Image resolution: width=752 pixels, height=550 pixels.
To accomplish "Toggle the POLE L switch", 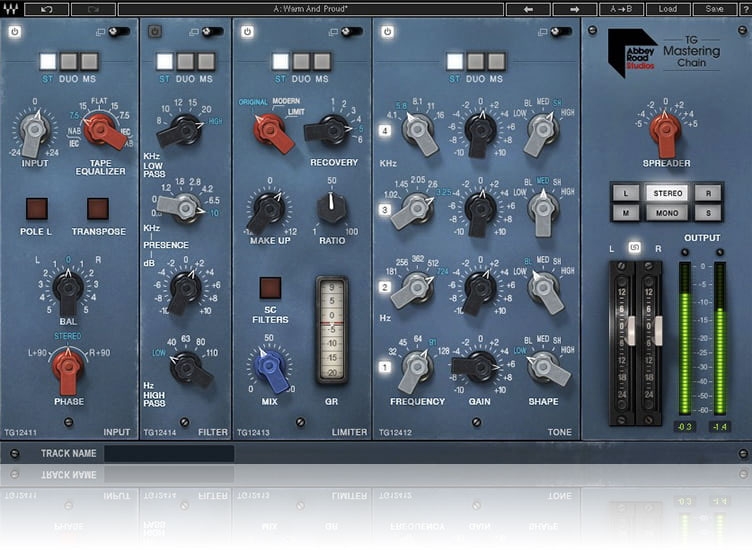I will 36,209.
